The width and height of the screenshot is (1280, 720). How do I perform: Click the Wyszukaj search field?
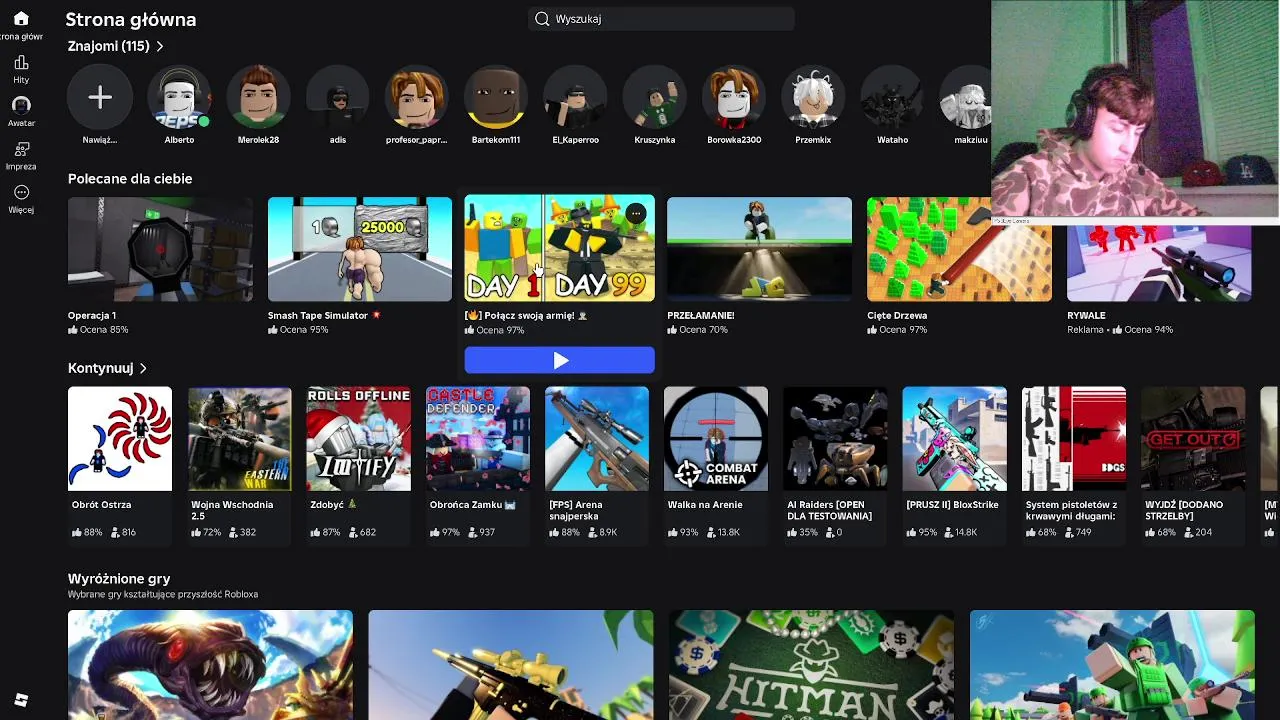[x=661, y=19]
